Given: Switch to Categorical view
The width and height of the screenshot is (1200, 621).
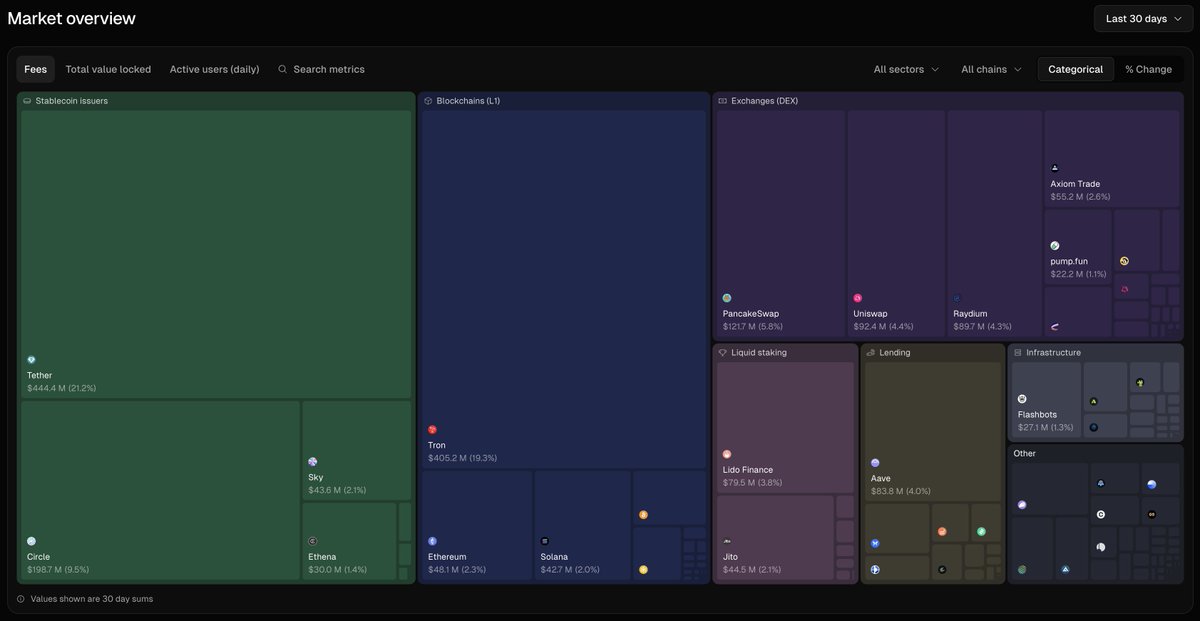Looking at the screenshot, I should 1075,69.
